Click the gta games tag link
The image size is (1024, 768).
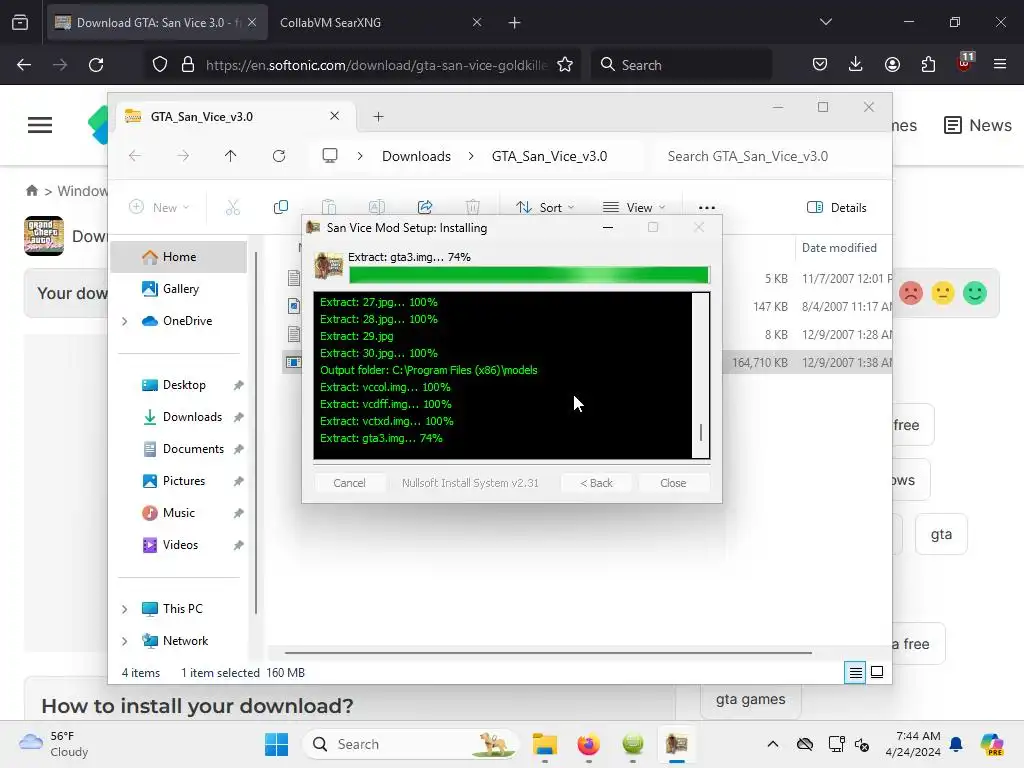click(750, 699)
